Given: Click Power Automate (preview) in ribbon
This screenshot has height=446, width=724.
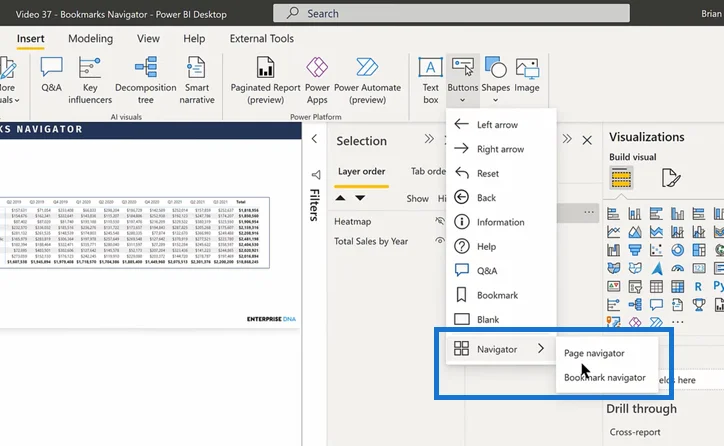Looking at the screenshot, I should (368, 80).
